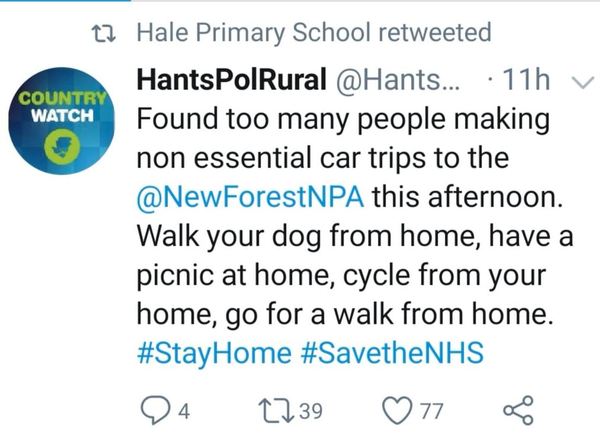Click the green shield emblem in avatar
Screen dimensions: 600x441
(x=58, y=147)
